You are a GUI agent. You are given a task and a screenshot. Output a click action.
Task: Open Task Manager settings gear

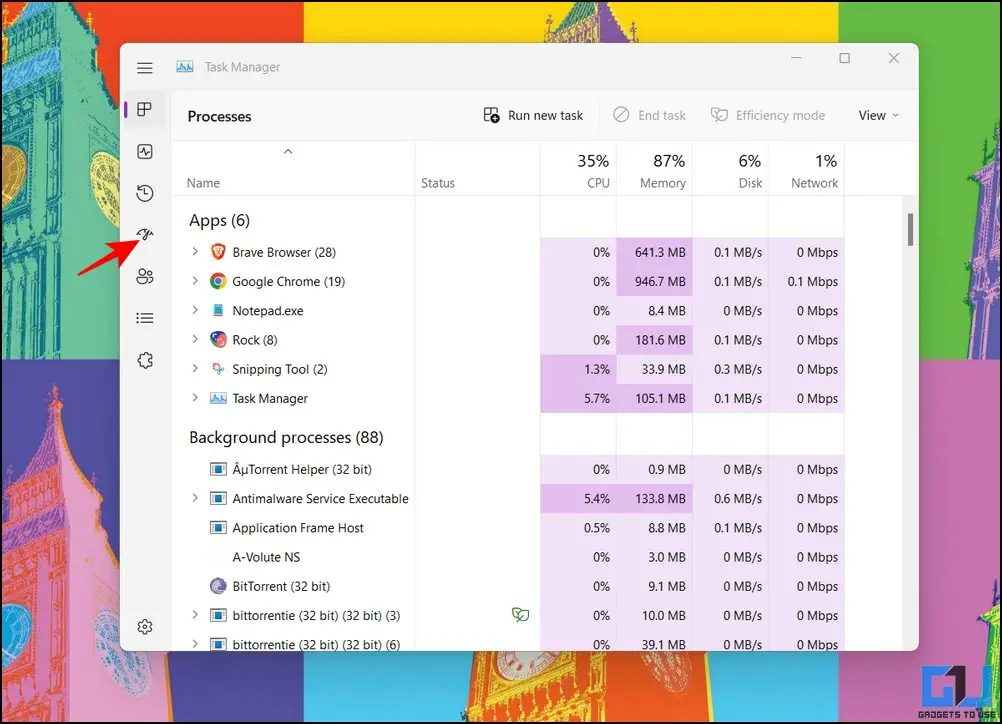click(144, 627)
